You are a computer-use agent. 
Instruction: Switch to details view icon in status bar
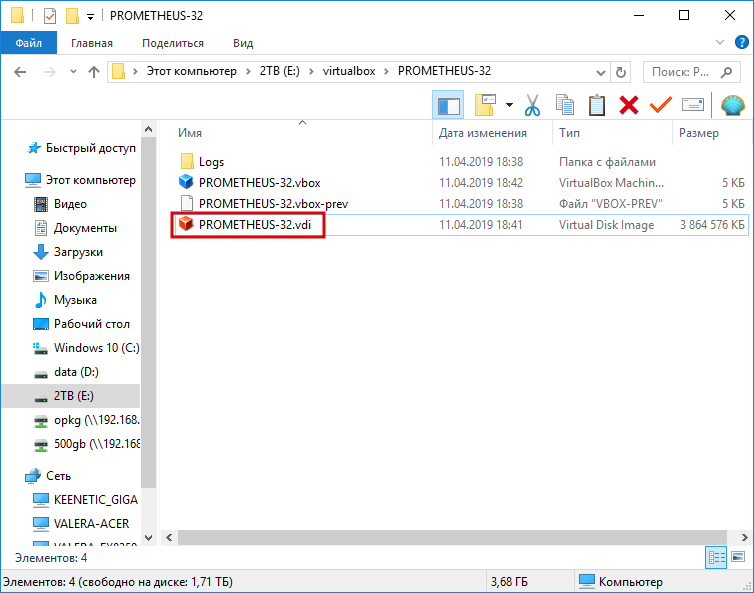(716, 557)
